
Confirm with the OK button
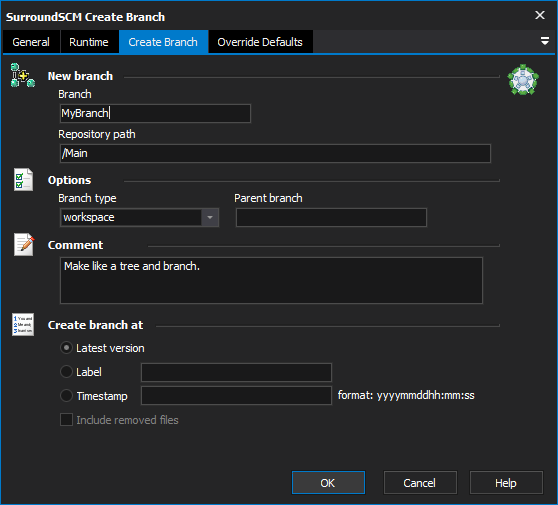click(x=328, y=483)
